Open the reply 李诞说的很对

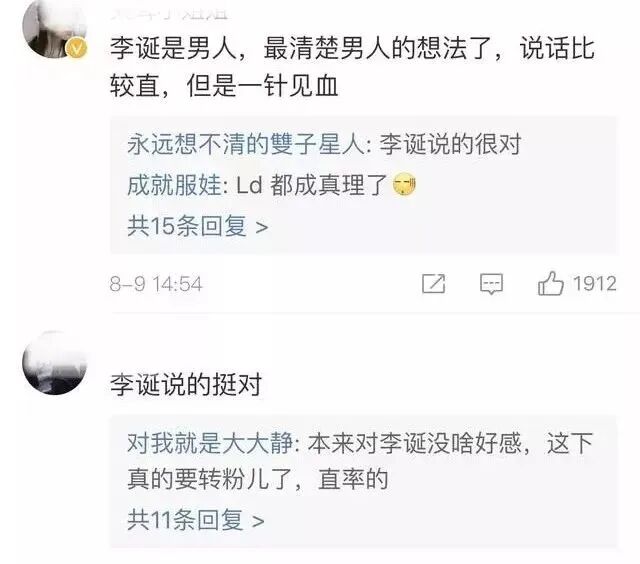click(451, 144)
